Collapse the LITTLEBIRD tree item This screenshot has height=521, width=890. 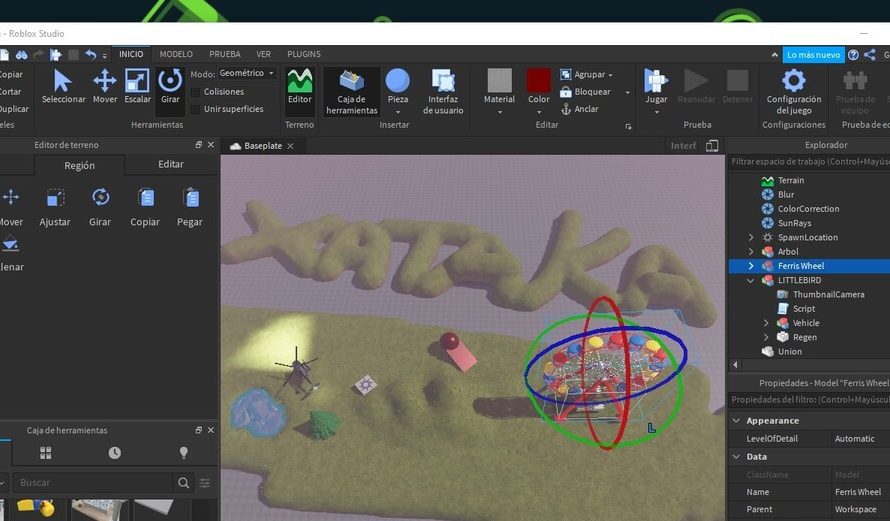(x=751, y=280)
